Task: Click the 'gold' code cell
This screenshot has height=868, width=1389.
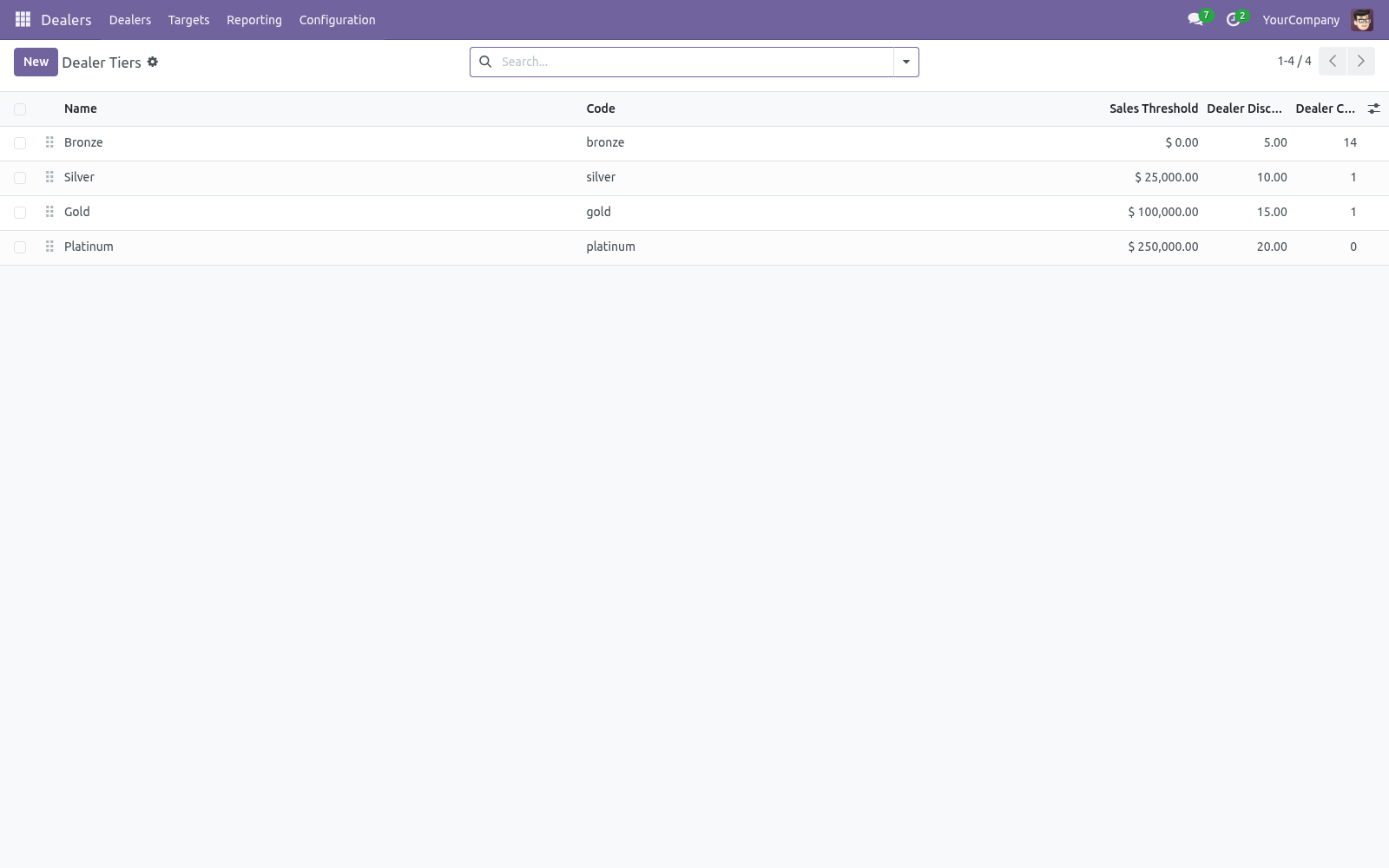Action: (598, 212)
